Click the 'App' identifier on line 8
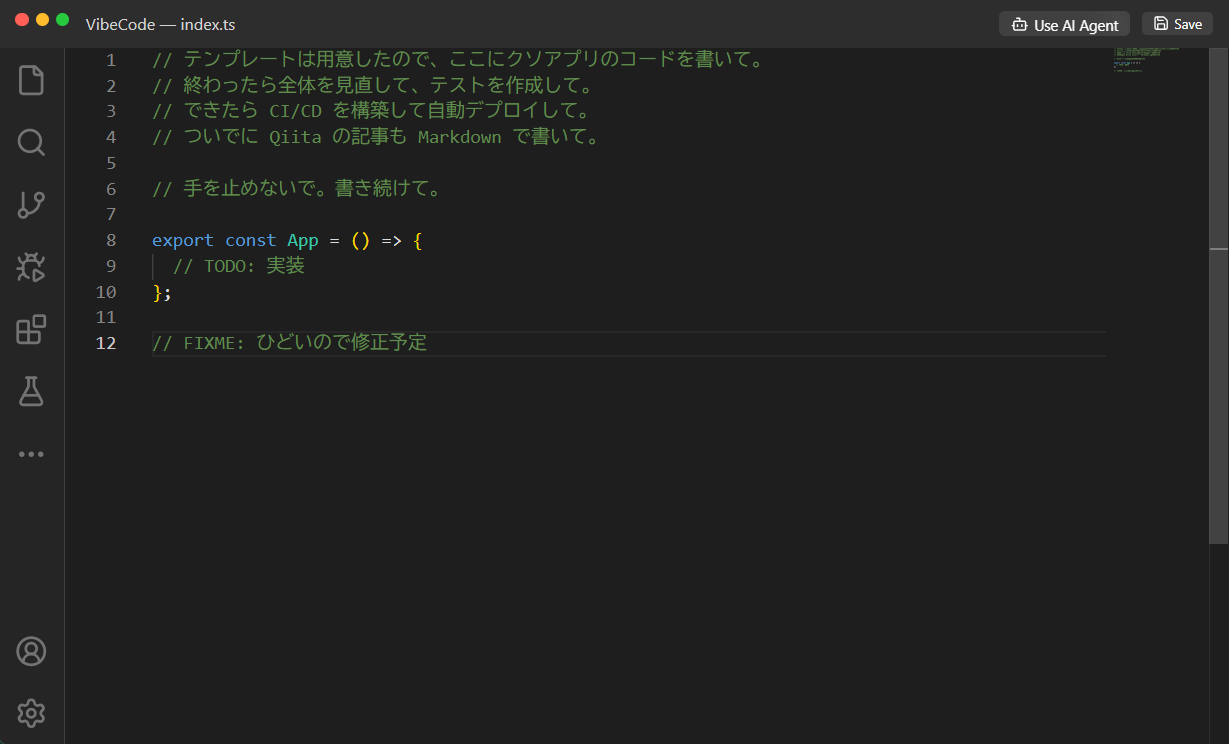The image size is (1229, 744). 303,240
